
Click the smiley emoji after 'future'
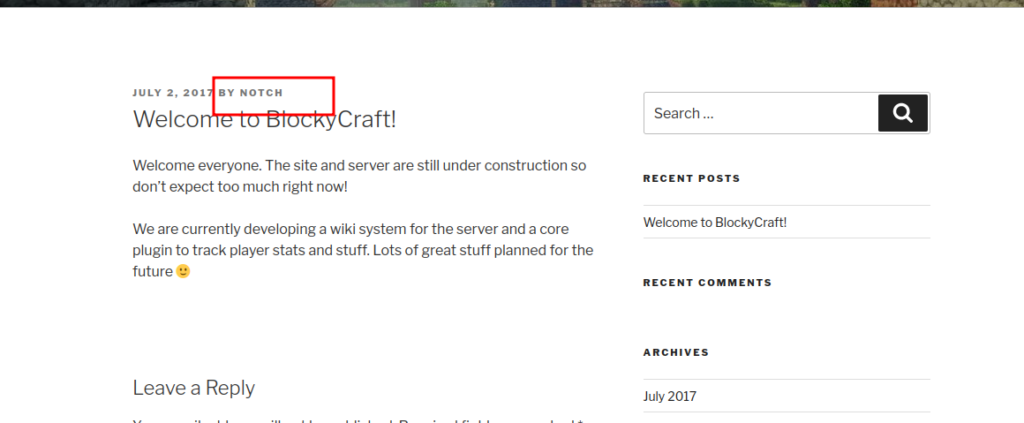click(183, 271)
